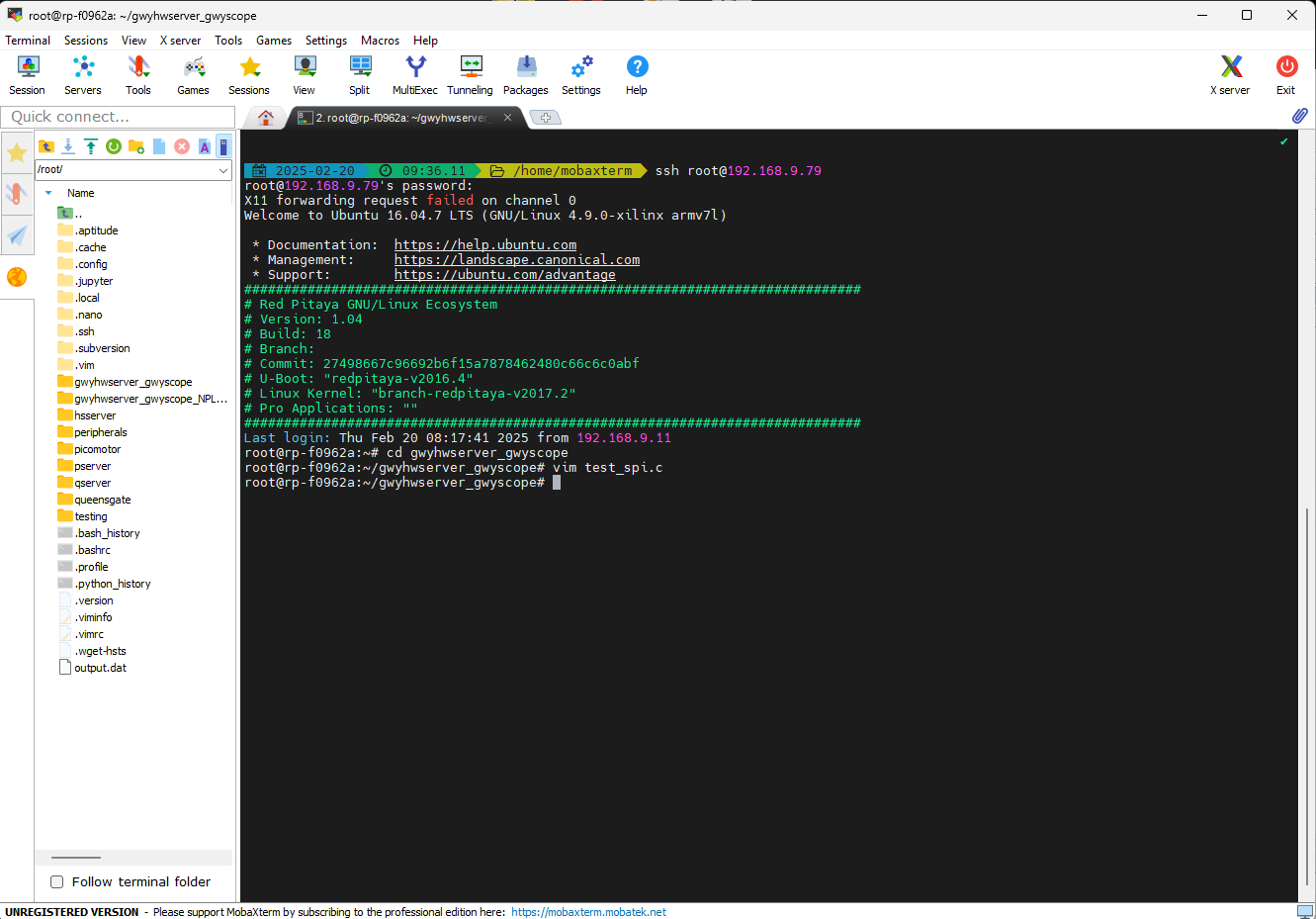Open the new tab button
Viewport: 1316px width, 919px height.
coord(545,118)
